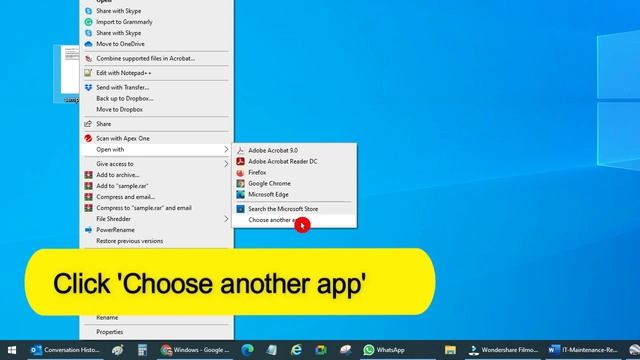The width and height of the screenshot is (640, 360).
Task: Click Edit with Notepad++
Action: click(x=157, y=73)
